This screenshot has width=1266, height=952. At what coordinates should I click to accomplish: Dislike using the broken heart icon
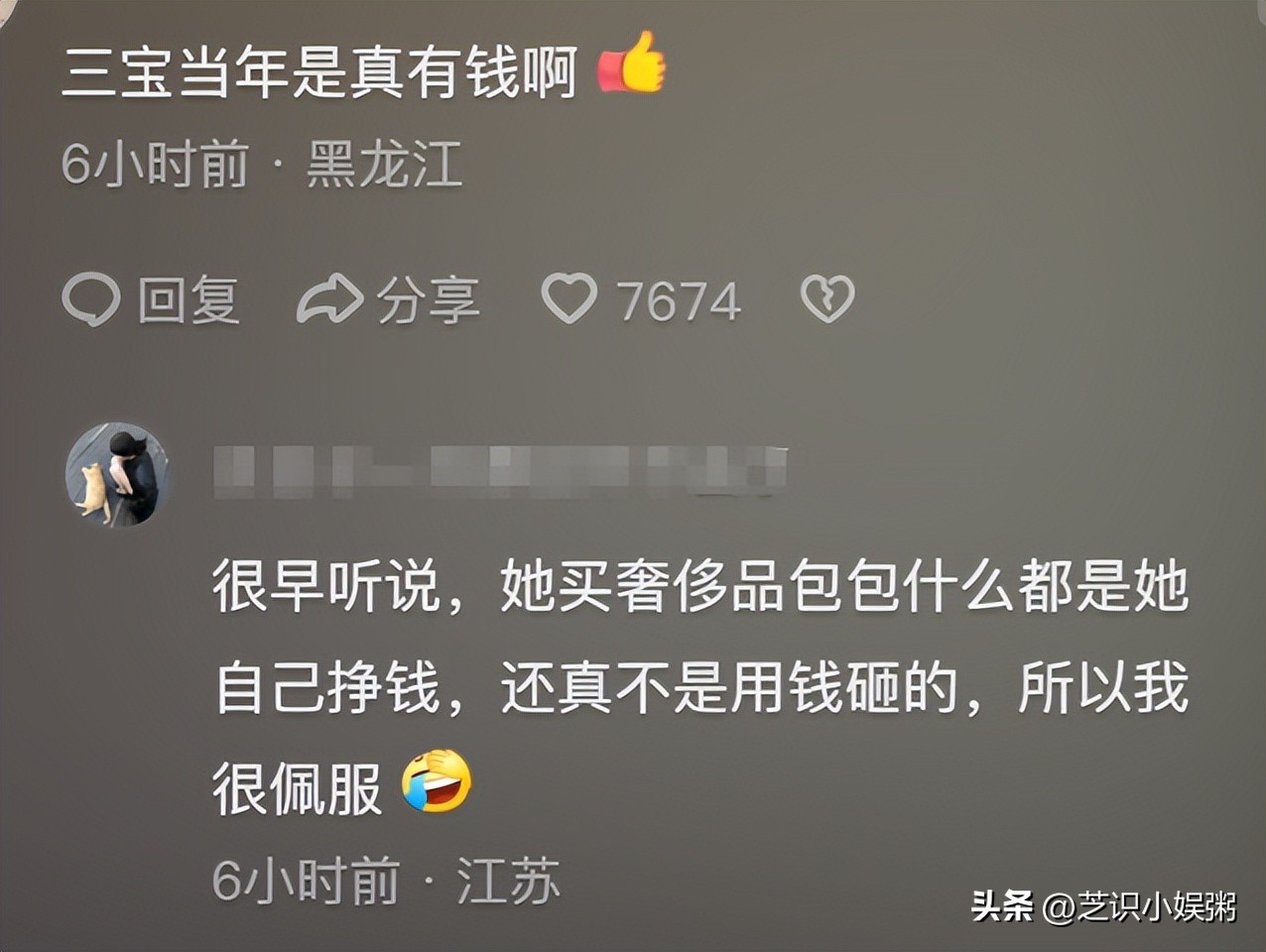[x=827, y=298]
